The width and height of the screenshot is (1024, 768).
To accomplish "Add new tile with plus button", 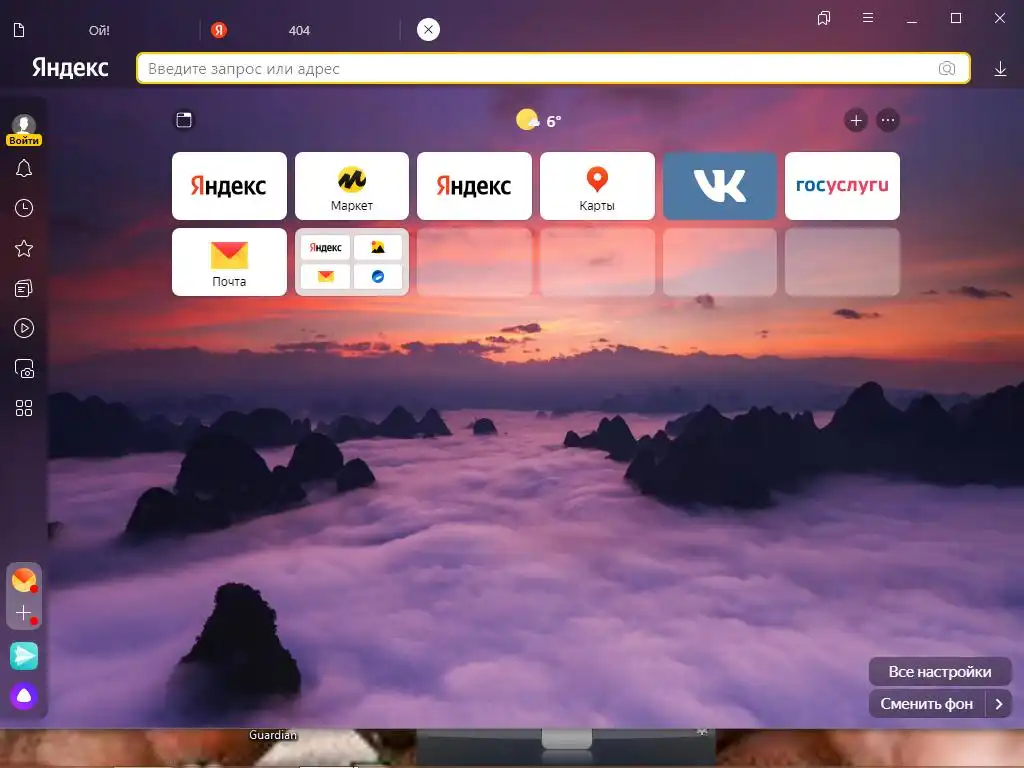I will (856, 120).
